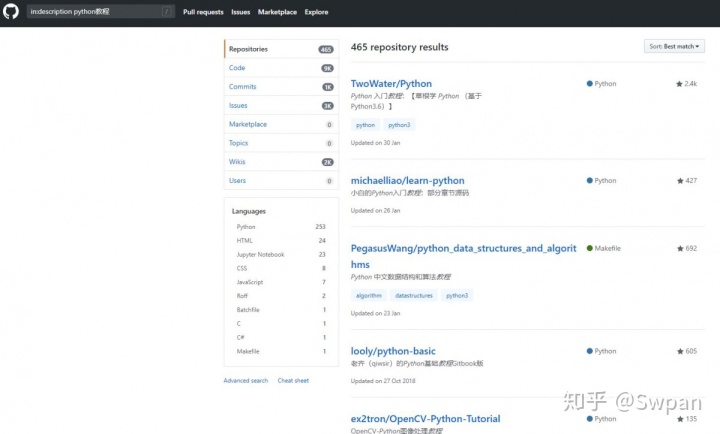Viewport: 720px width, 434px height.
Task: Open Pull requests in top navigation
Action: (x=203, y=12)
